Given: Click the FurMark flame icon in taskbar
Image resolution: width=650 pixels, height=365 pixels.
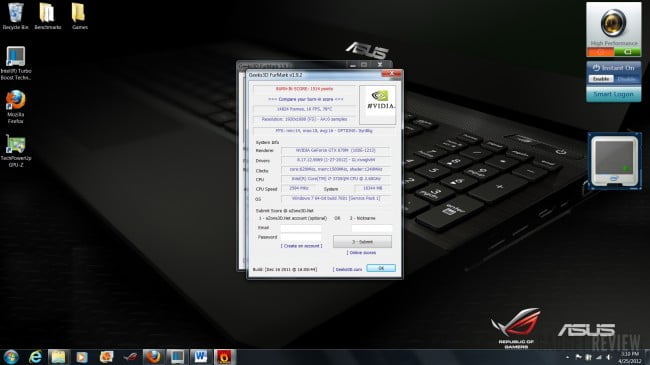Looking at the screenshot, I should pyautogui.click(x=224, y=357).
